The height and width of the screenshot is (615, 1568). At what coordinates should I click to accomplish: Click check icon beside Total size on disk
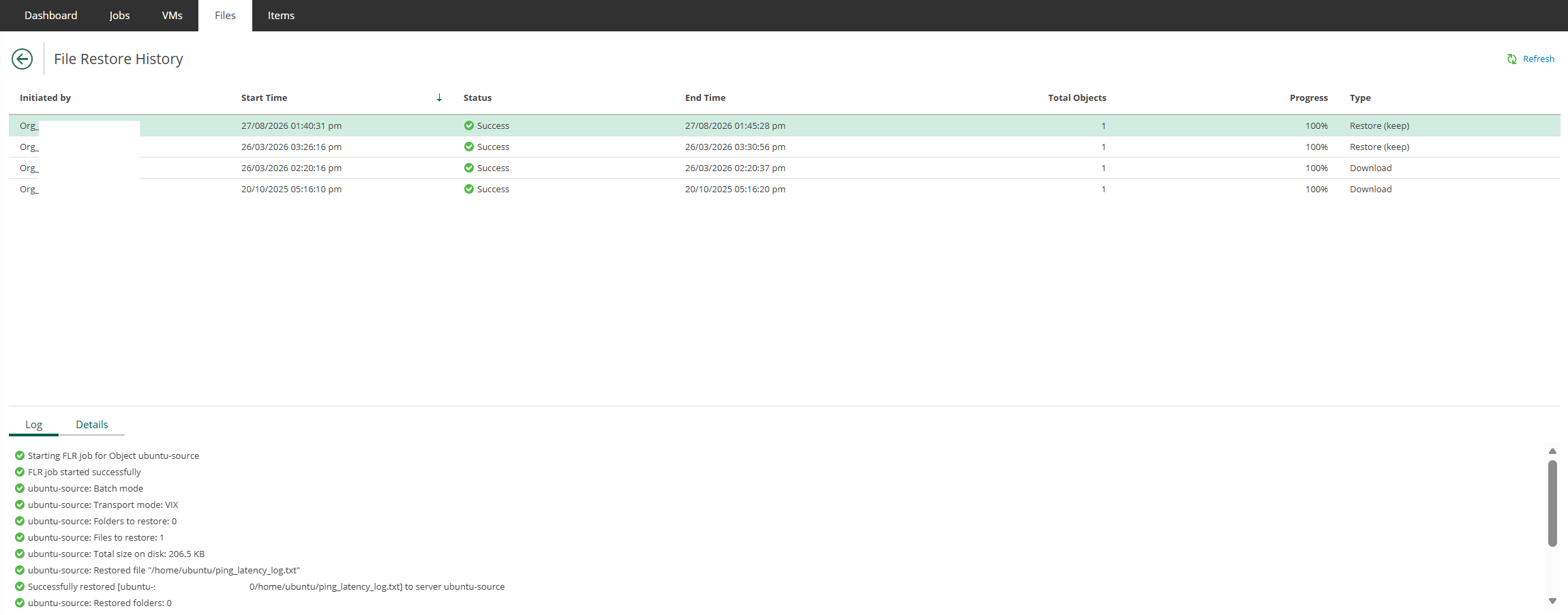click(20, 554)
